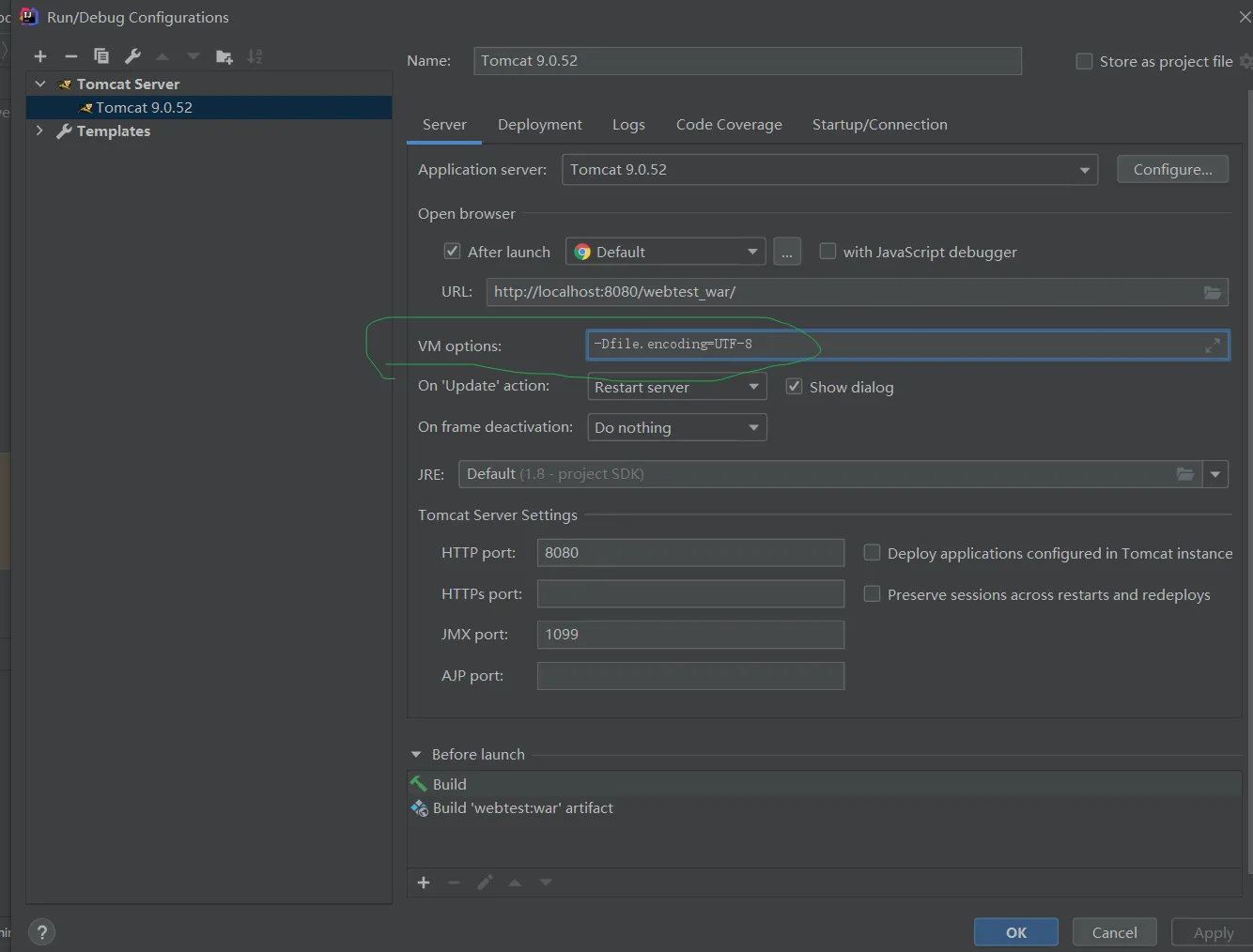Open JRE dropdown arrow
The height and width of the screenshot is (952, 1253).
point(1215,474)
